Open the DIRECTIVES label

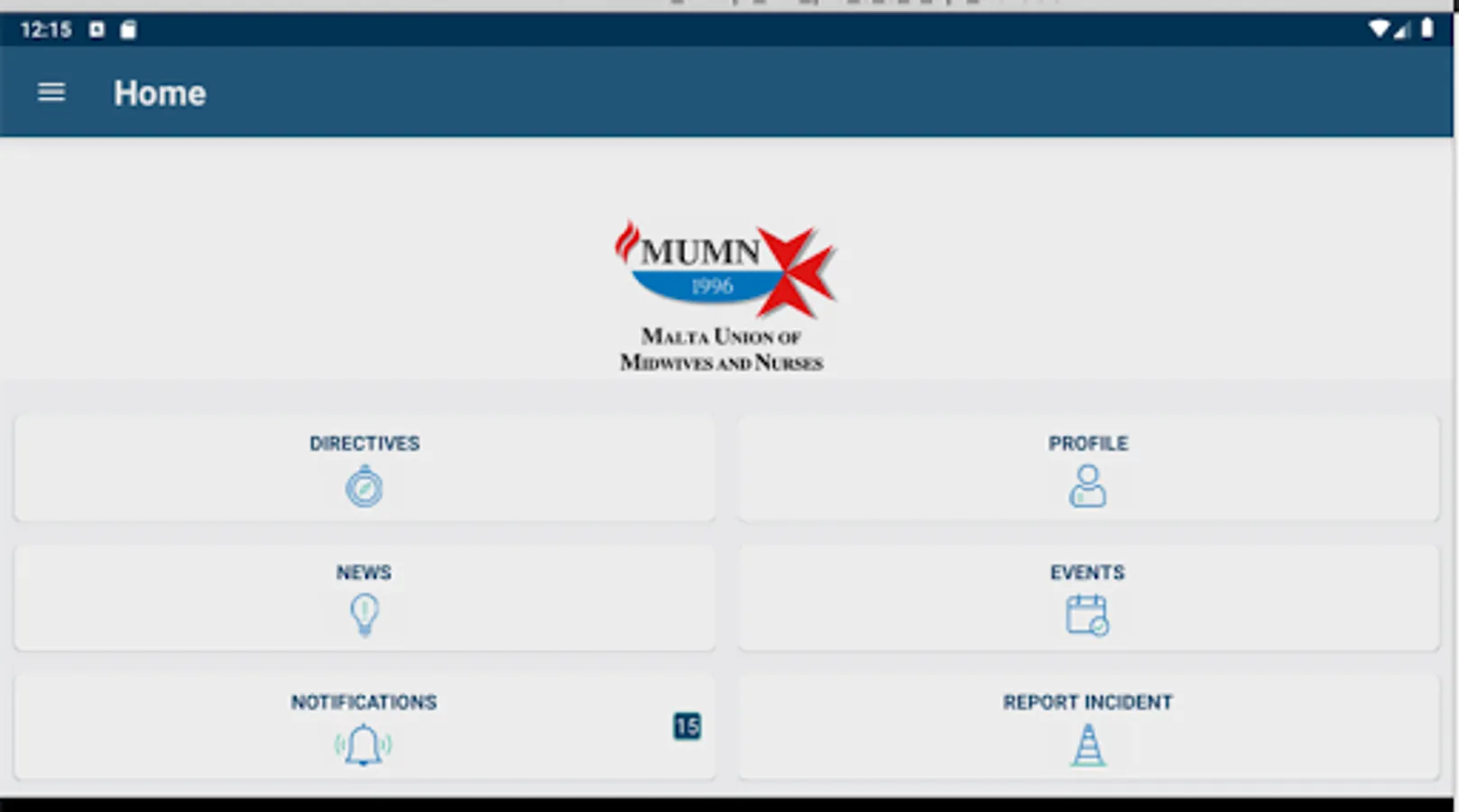pyautogui.click(x=365, y=443)
